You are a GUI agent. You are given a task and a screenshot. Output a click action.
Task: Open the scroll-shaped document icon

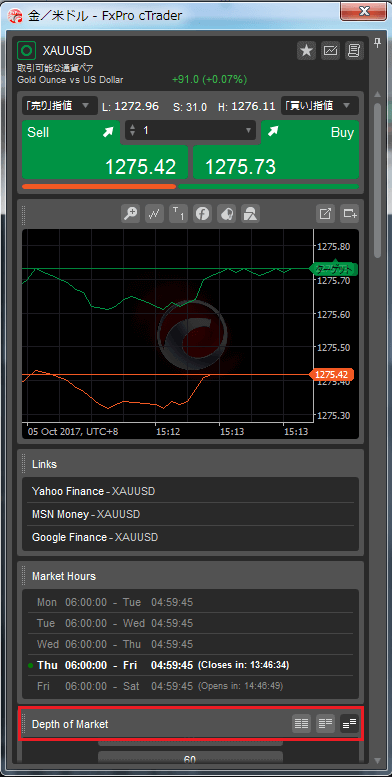[x=354, y=50]
